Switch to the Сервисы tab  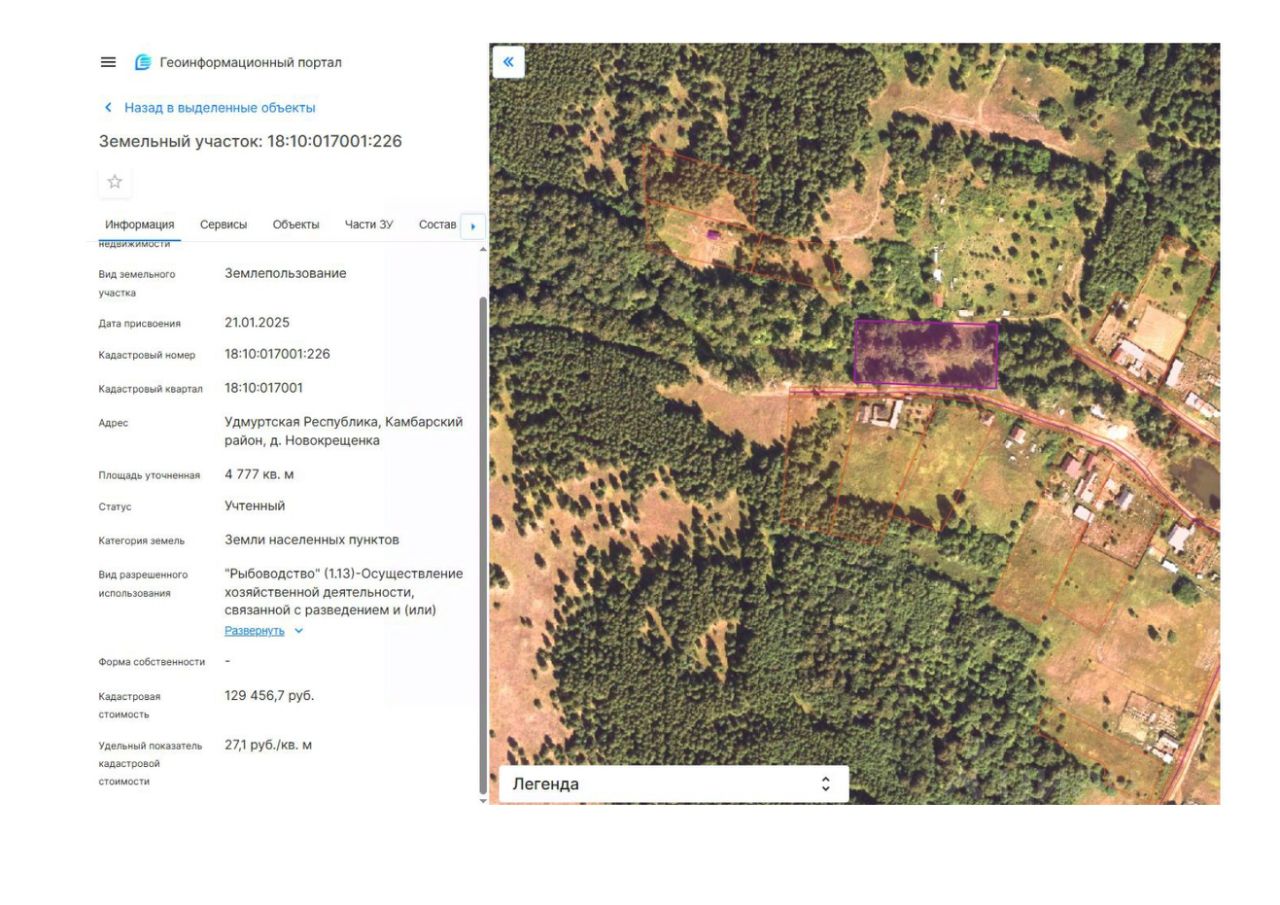[223, 224]
